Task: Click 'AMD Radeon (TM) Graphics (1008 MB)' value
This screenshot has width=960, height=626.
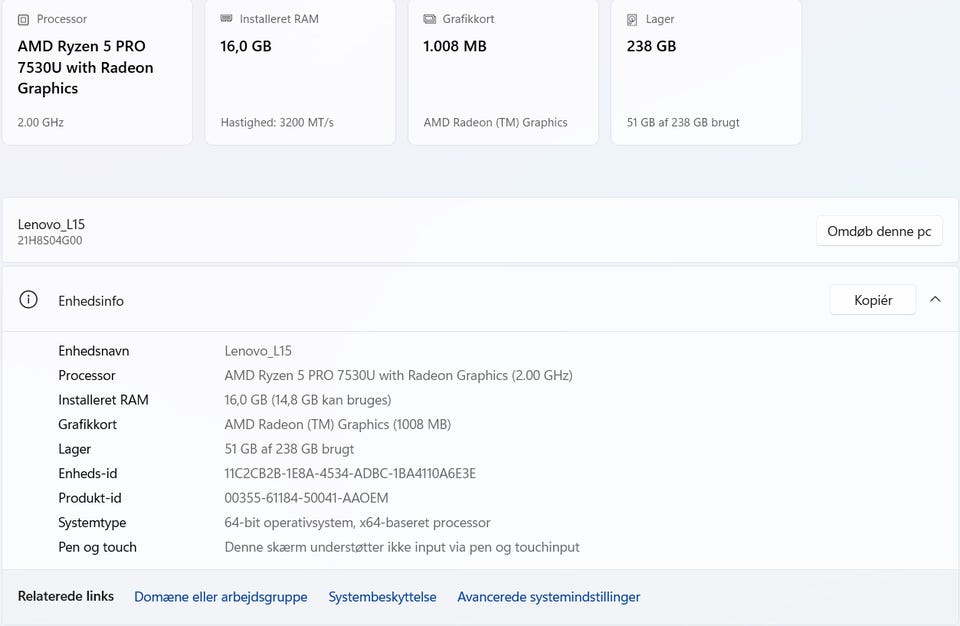Action: 337,424
